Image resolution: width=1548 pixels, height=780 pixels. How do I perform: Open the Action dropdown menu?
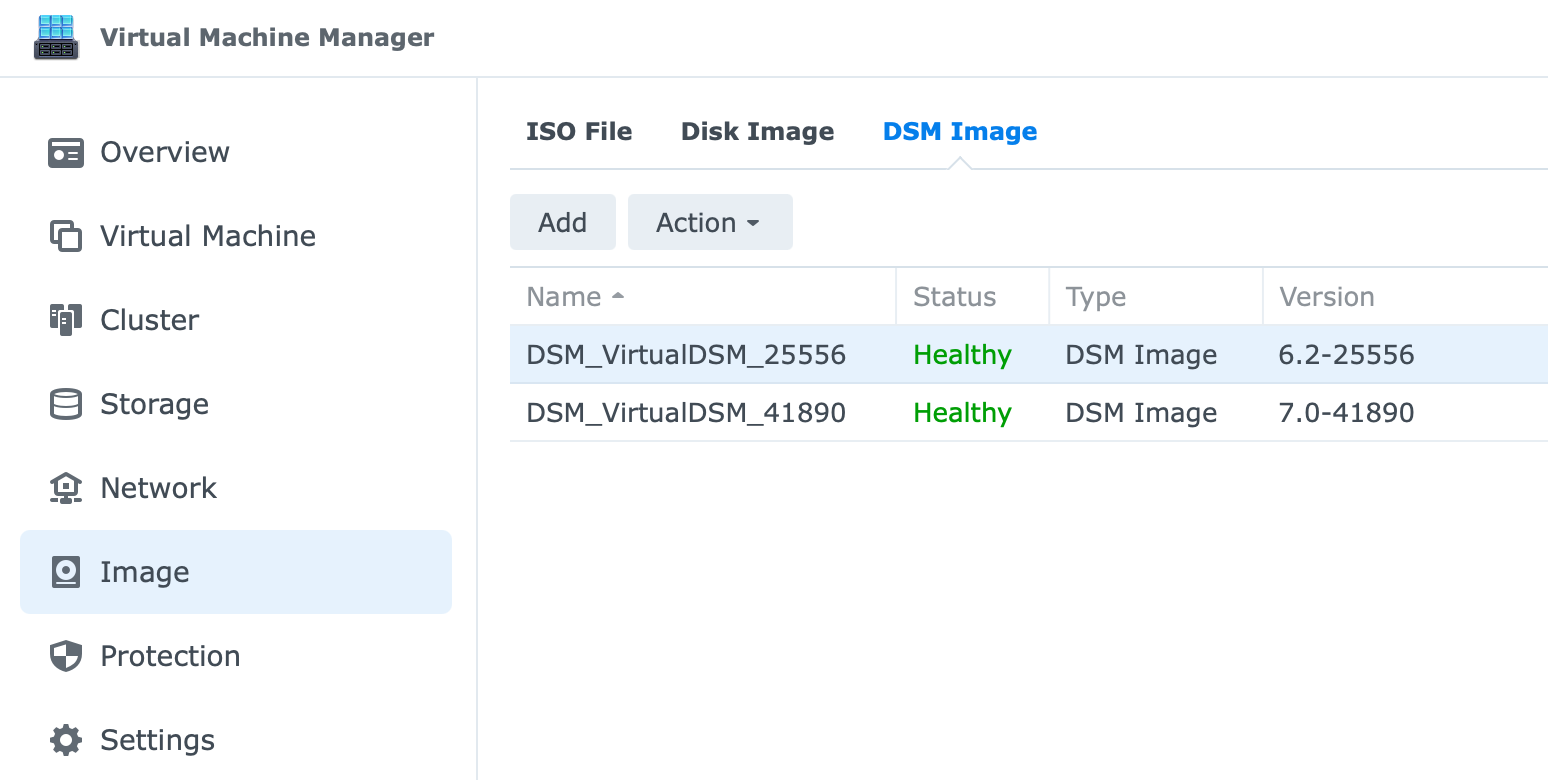[x=710, y=222]
